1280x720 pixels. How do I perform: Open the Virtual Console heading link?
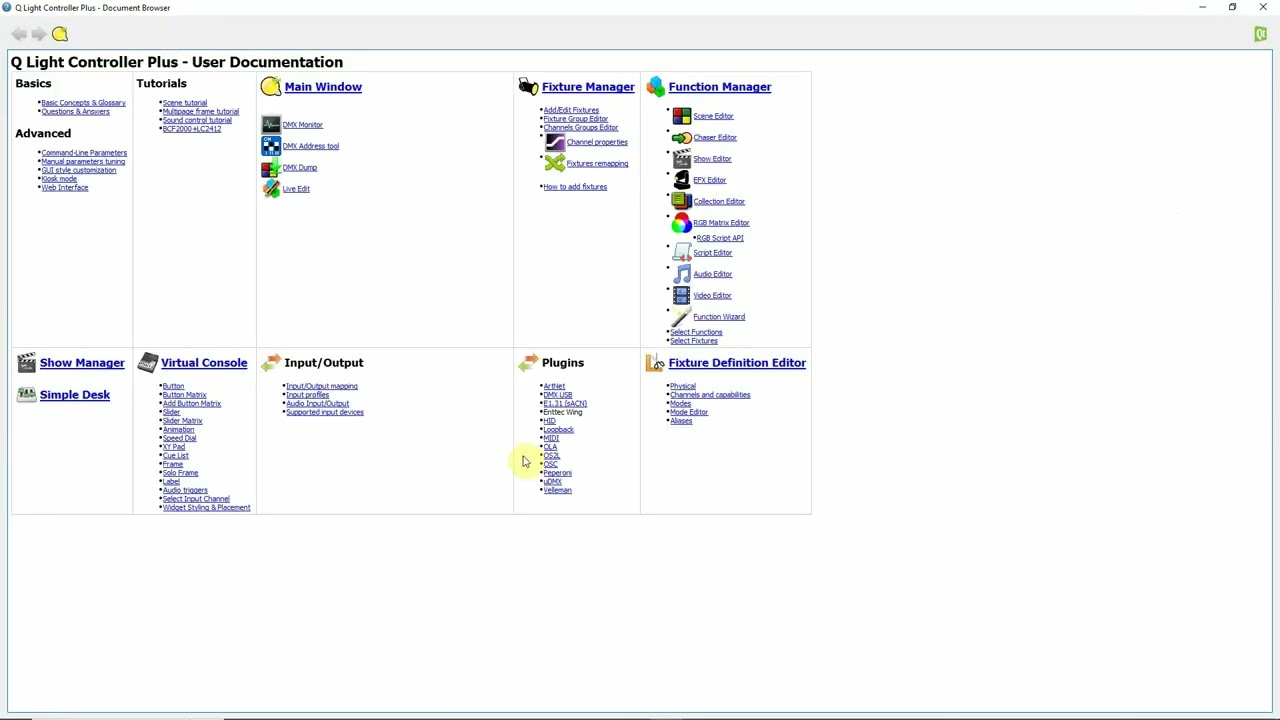pyautogui.click(x=204, y=363)
